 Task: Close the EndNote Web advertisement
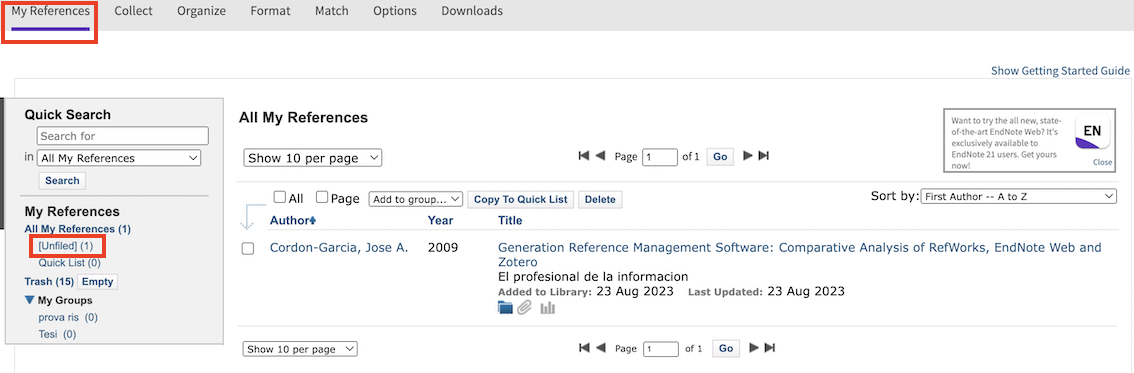tap(1102, 163)
